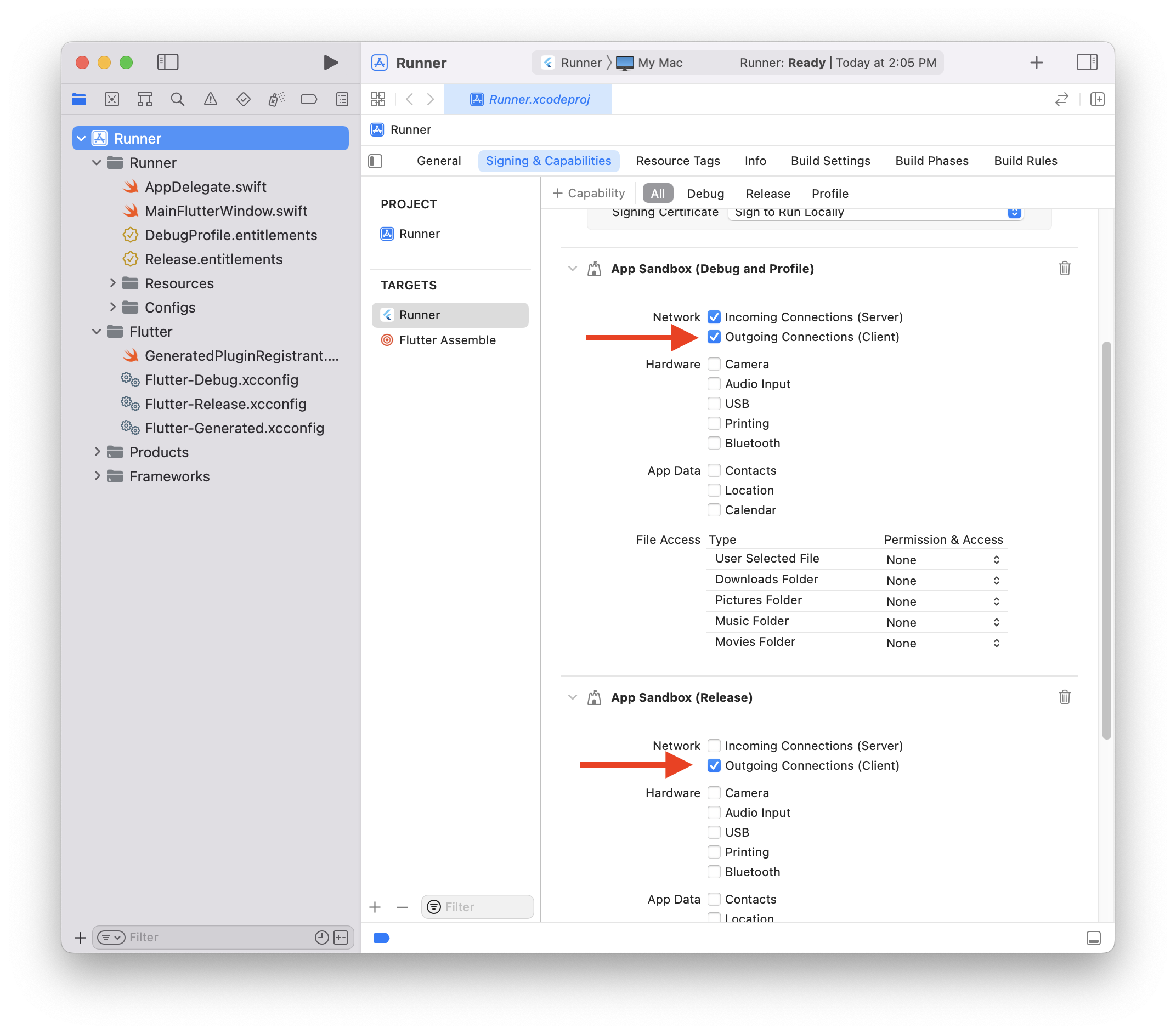Select the Issue navigator warning triangle
The image size is (1176, 1034).
(x=210, y=99)
